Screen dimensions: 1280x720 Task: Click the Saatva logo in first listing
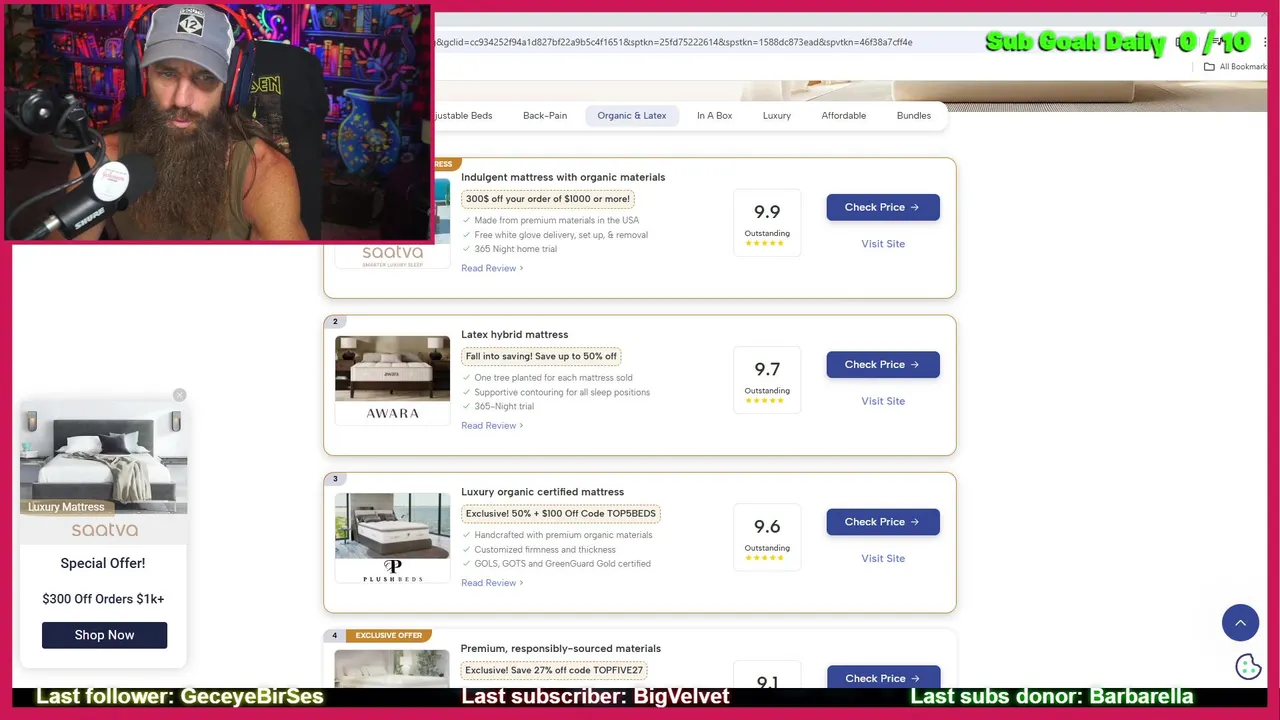[x=393, y=254]
